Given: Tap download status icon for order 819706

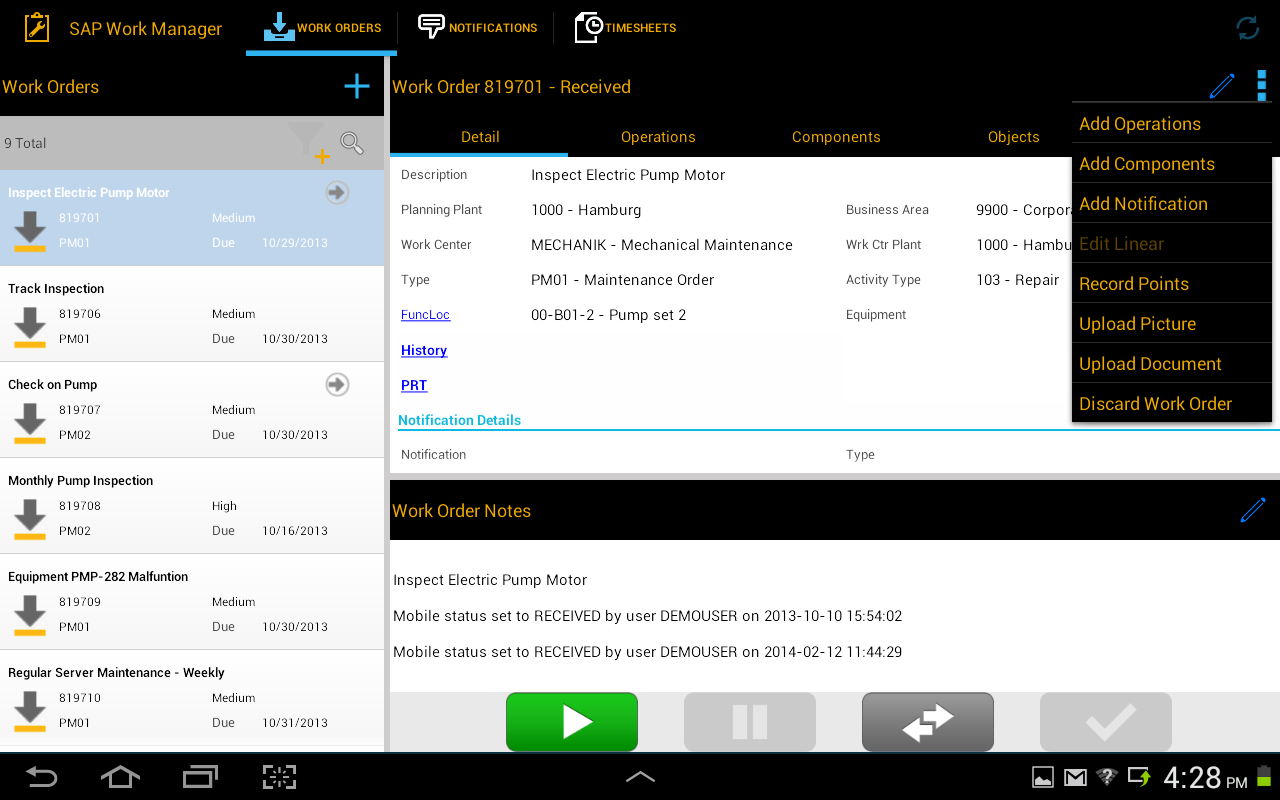Looking at the screenshot, I should 30,327.
